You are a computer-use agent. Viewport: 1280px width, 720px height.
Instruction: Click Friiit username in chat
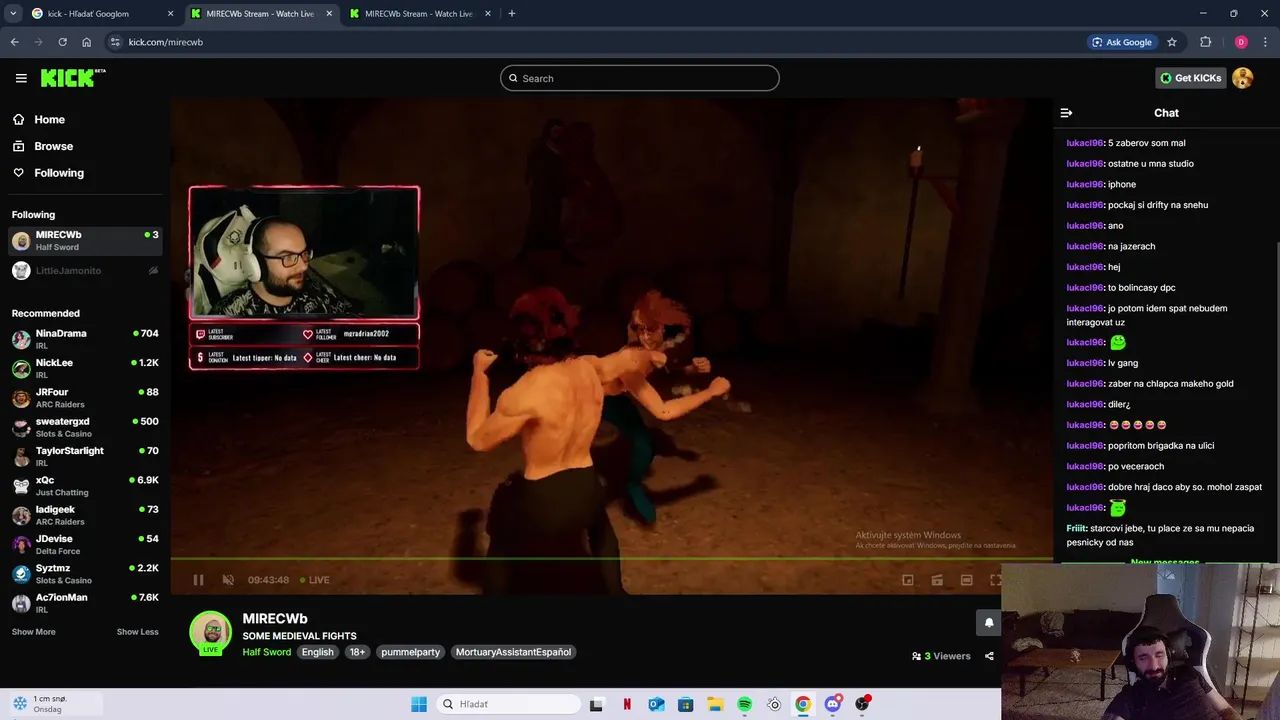(1076, 528)
